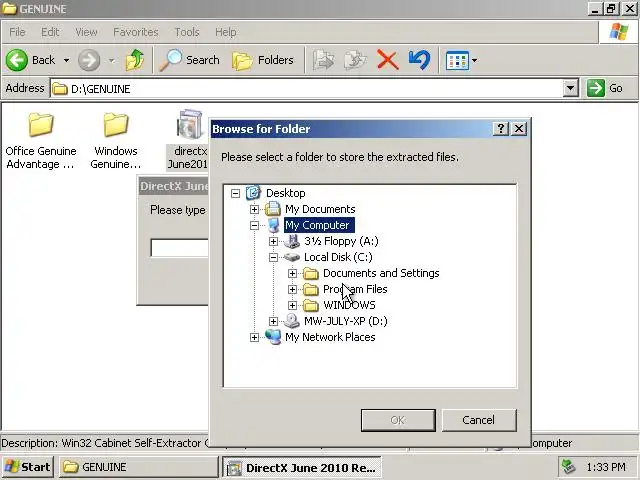
Task: Select the My Network Places label
Action: [330, 337]
